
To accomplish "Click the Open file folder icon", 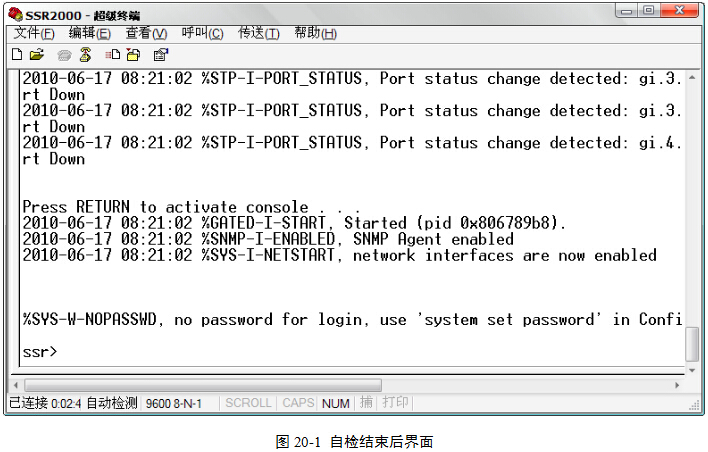I will tap(37, 55).
